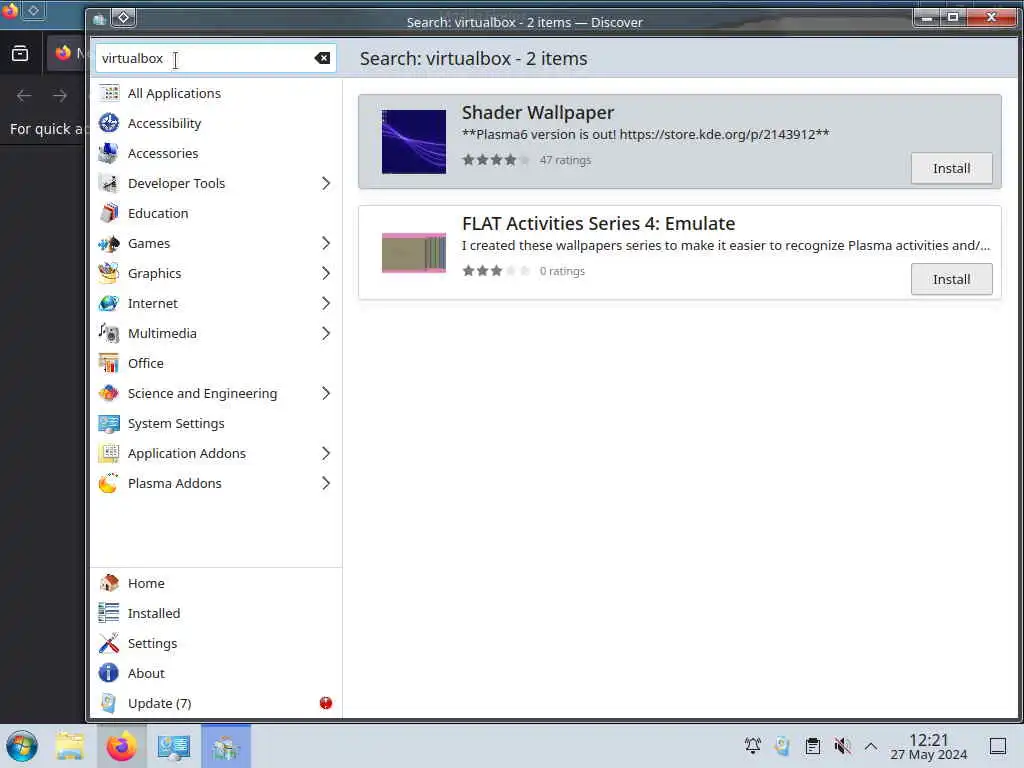1024x768 pixels.
Task: Click the Settings tools icon
Action: 109,643
